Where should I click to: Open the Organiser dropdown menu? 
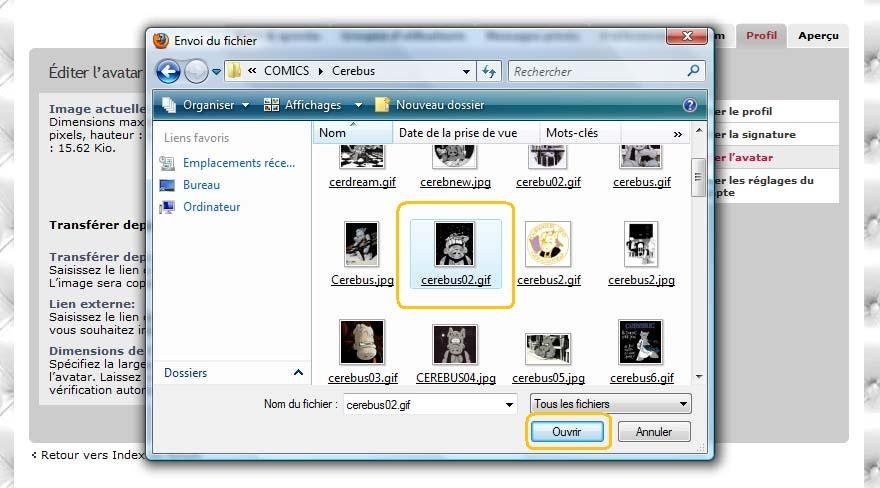[x=205, y=105]
